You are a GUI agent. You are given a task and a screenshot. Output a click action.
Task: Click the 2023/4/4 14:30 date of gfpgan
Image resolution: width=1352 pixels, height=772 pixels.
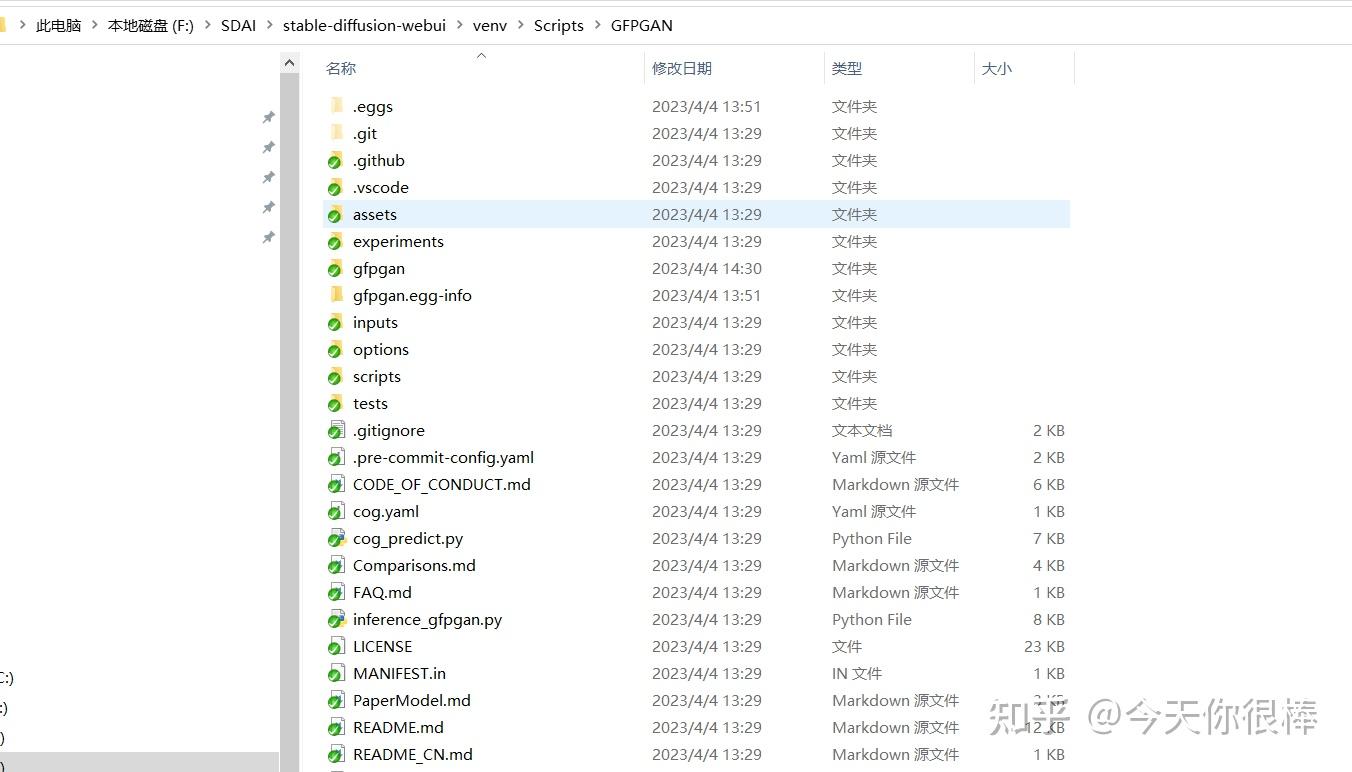tap(707, 268)
